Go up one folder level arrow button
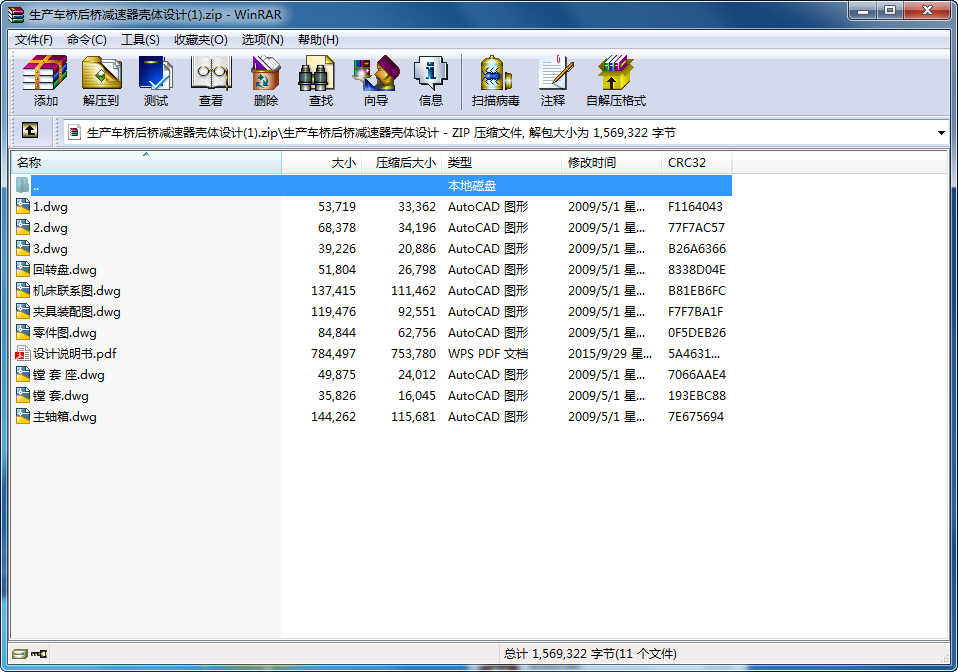The height and width of the screenshot is (672, 958). point(30,131)
